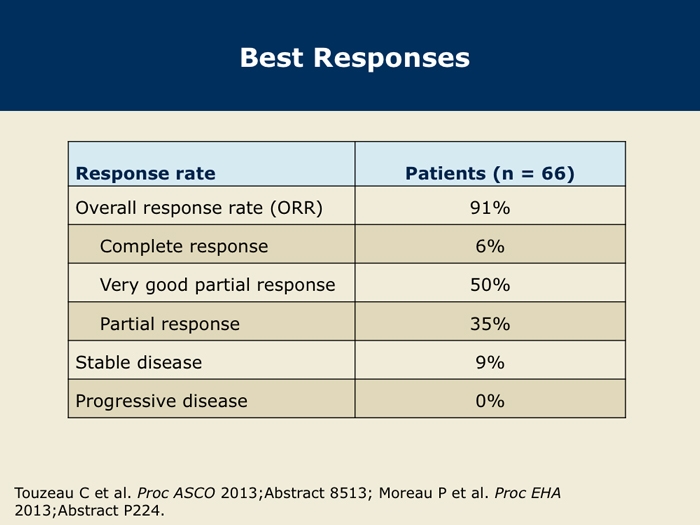Select the 9% value cell
The height and width of the screenshot is (525, 700).
pos(490,362)
